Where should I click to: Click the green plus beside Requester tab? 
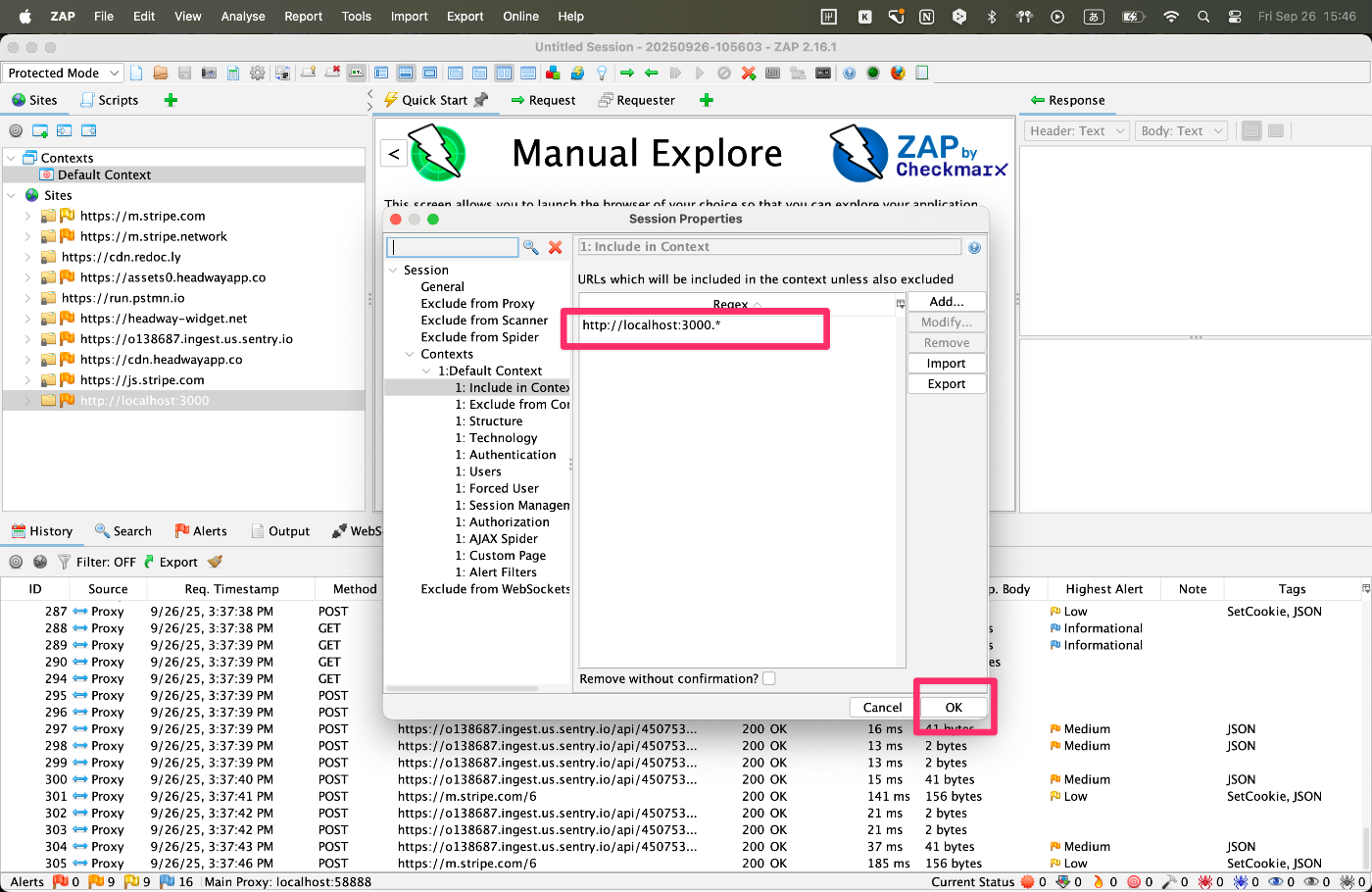point(707,100)
